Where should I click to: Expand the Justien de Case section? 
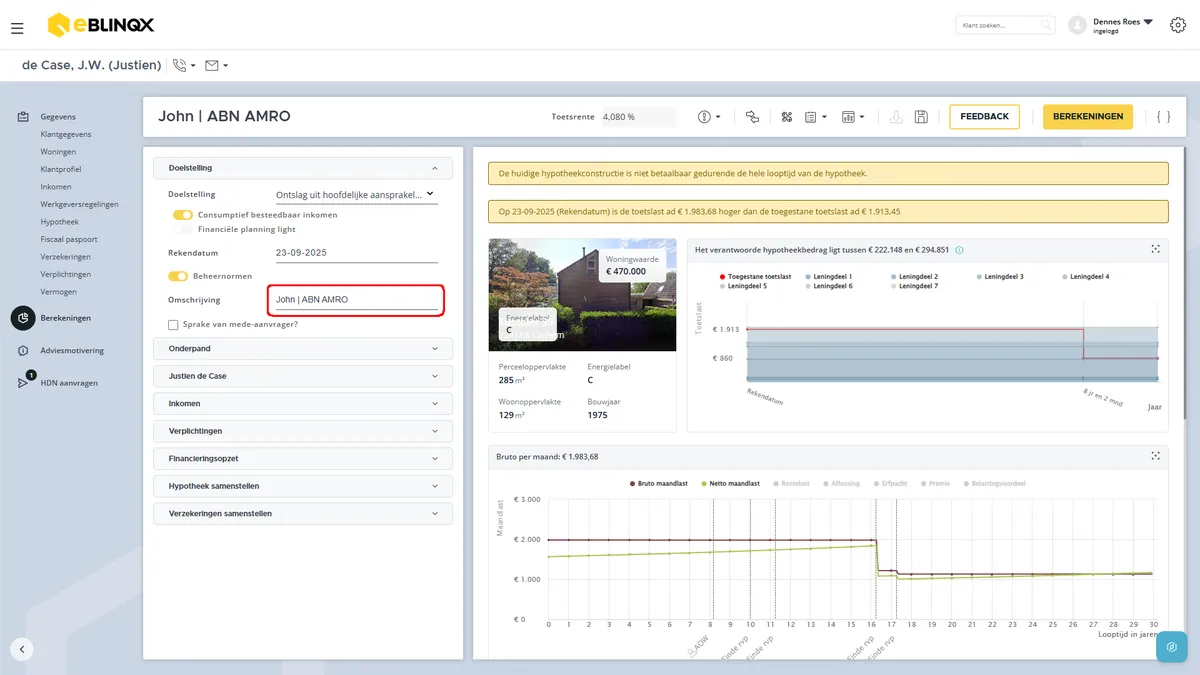[x=303, y=376]
